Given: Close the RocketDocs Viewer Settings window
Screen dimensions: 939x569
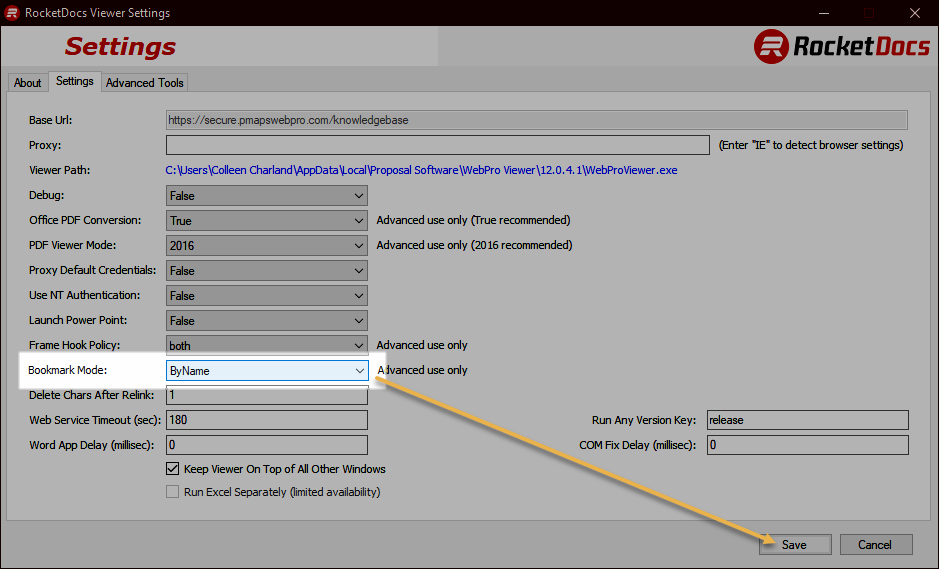Looking at the screenshot, I should coord(914,13).
